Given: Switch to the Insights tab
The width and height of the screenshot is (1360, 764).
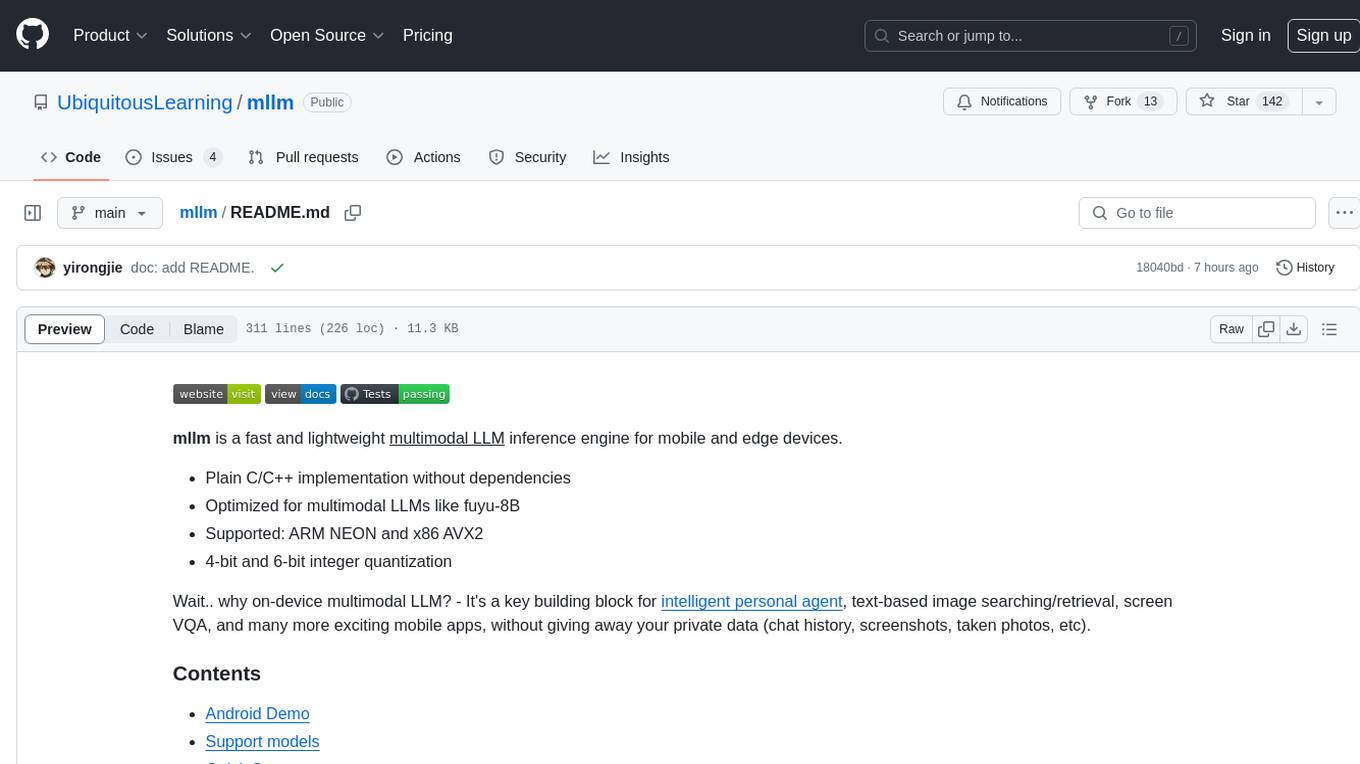Looking at the screenshot, I should tap(631, 157).
